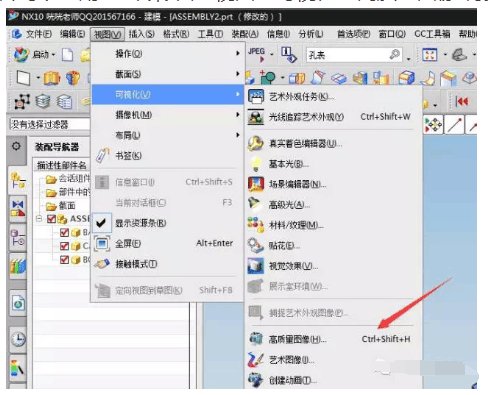Click the search magnifier in 孔表 field

pyautogui.click(x=395, y=54)
